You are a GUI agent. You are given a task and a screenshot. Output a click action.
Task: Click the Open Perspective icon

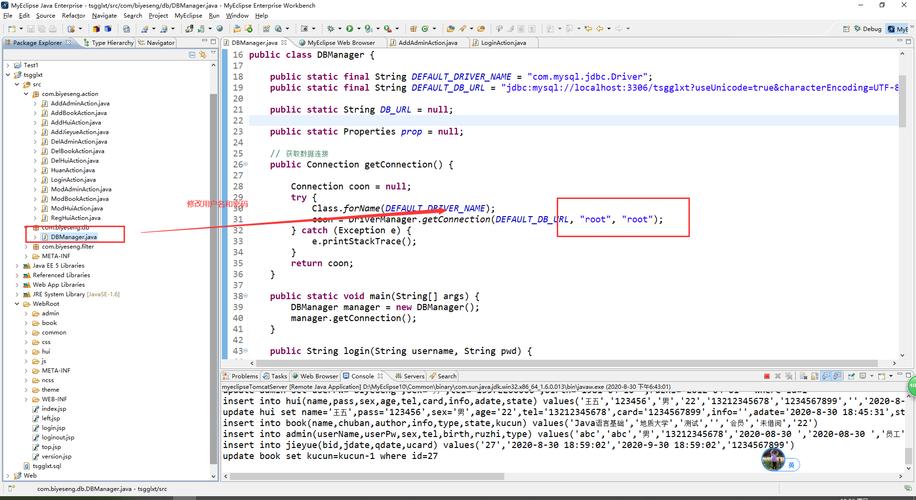coord(846,29)
